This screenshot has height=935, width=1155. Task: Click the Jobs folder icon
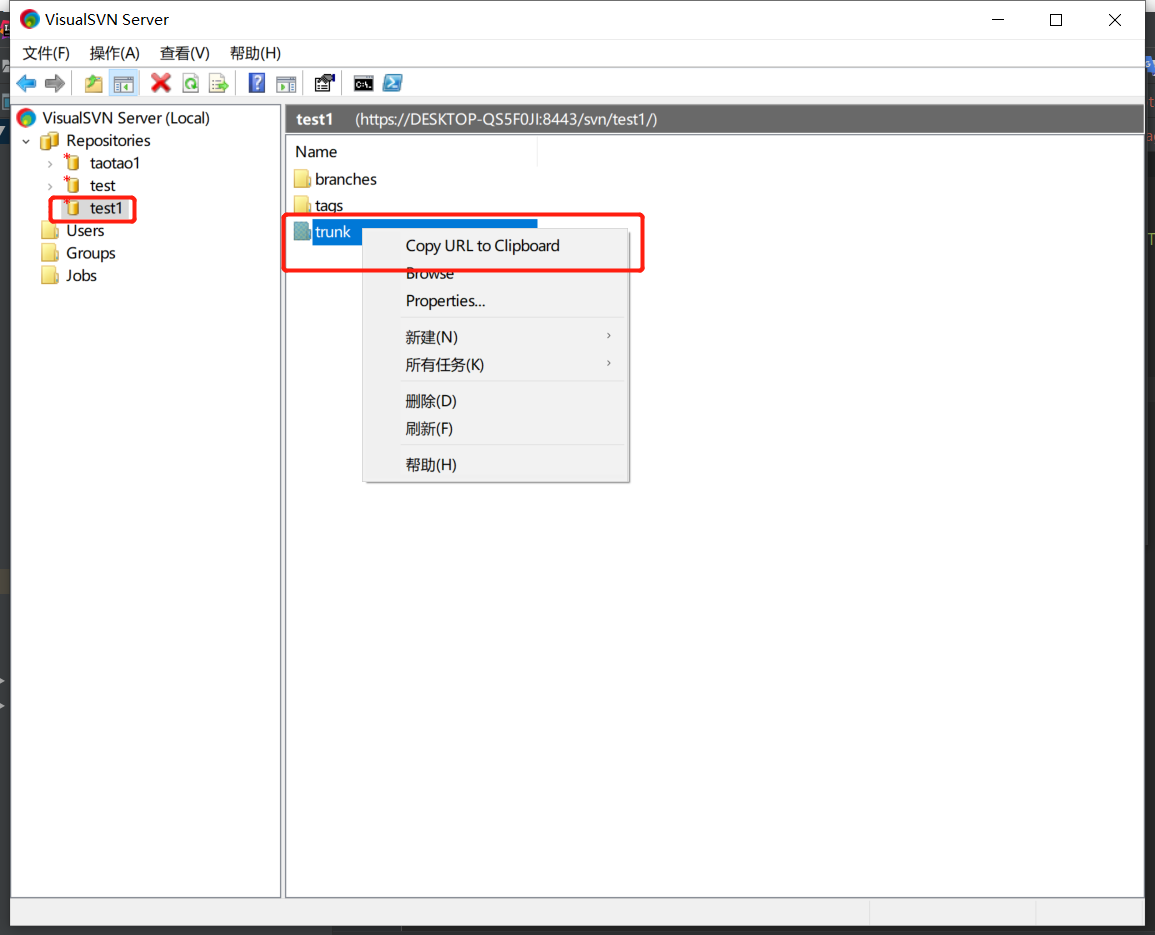[x=50, y=276]
